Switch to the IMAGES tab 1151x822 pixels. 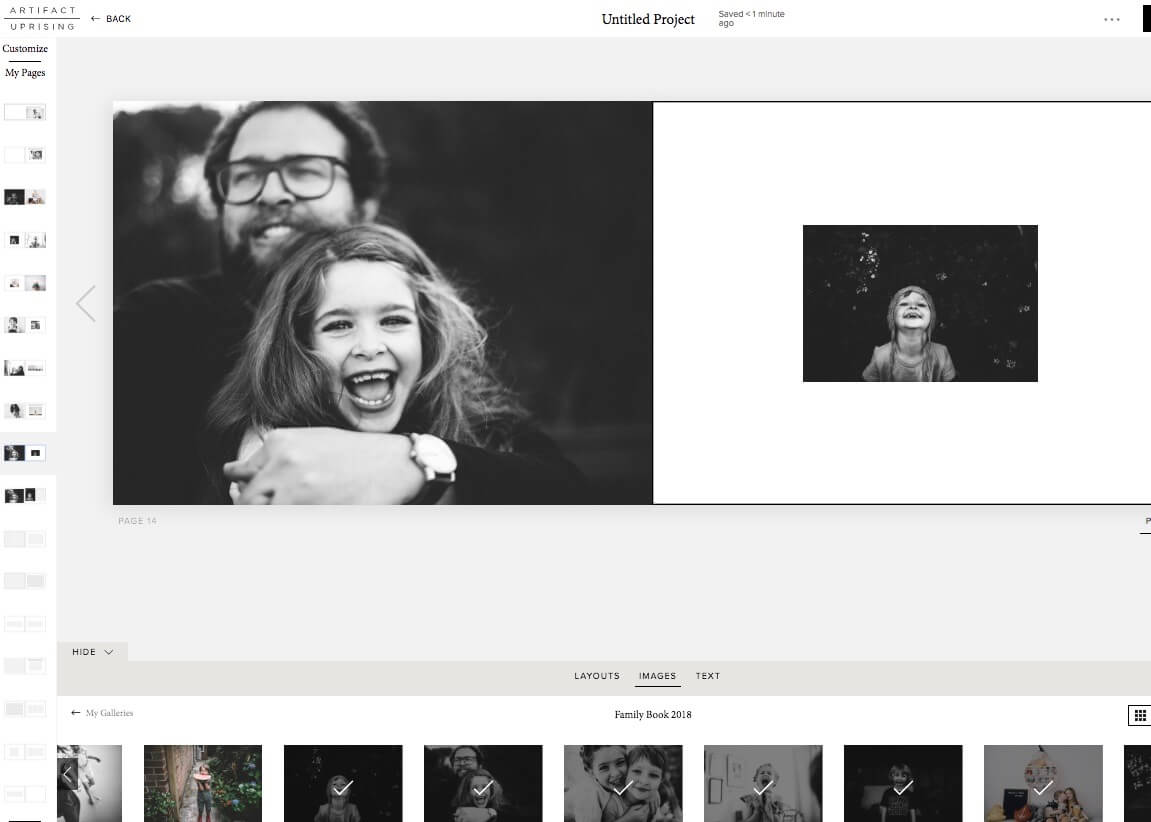tap(657, 676)
